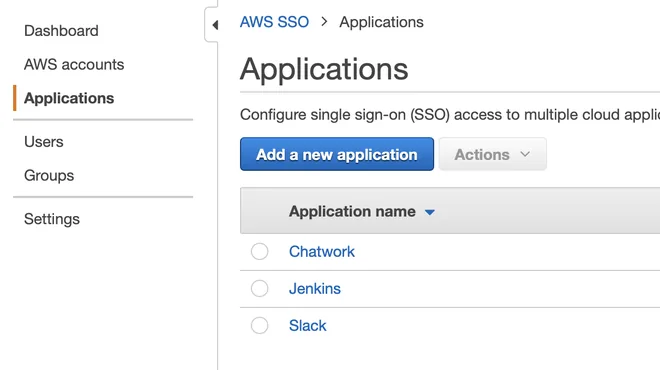660x370 pixels.
Task: Open the Users section
Action: pyautogui.click(x=44, y=142)
